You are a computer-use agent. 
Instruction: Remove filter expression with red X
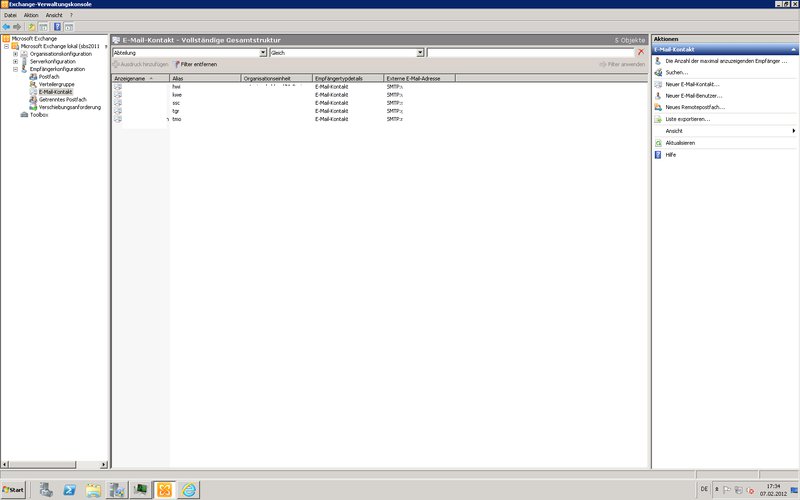(641, 52)
